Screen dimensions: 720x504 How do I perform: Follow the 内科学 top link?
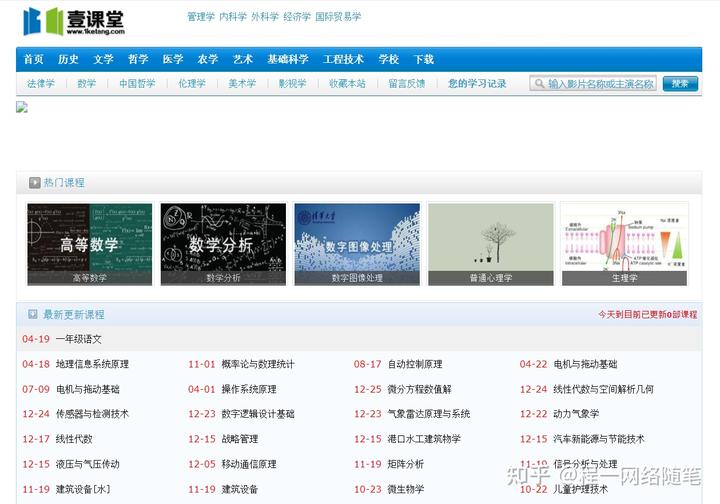(233, 17)
